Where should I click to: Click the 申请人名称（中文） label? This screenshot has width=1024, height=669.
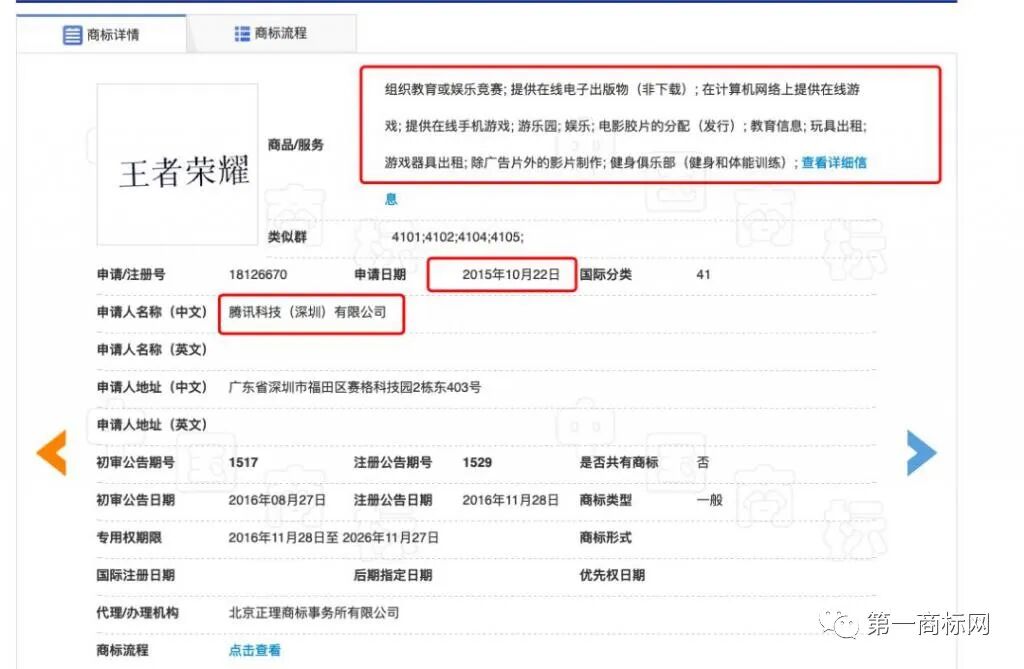point(152,312)
